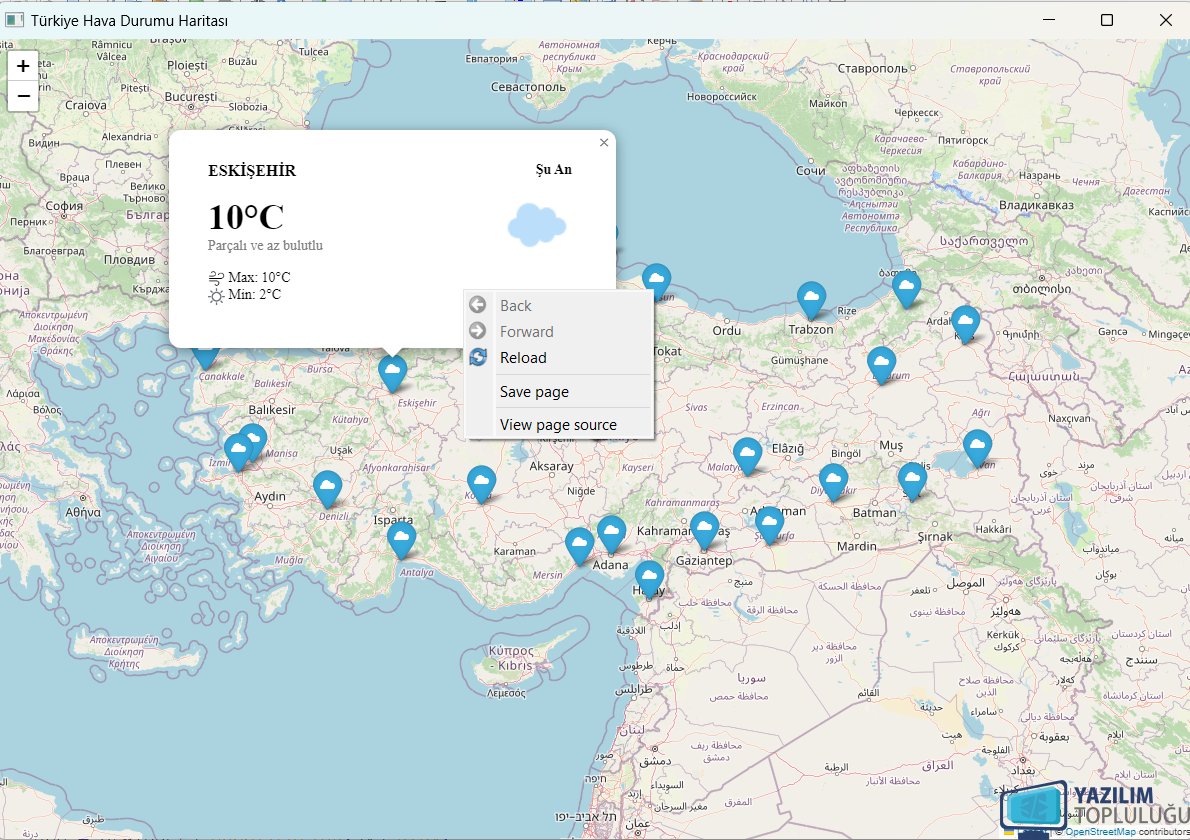Select View page source menu entry
This screenshot has height=840, width=1190.
click(559, 425)
